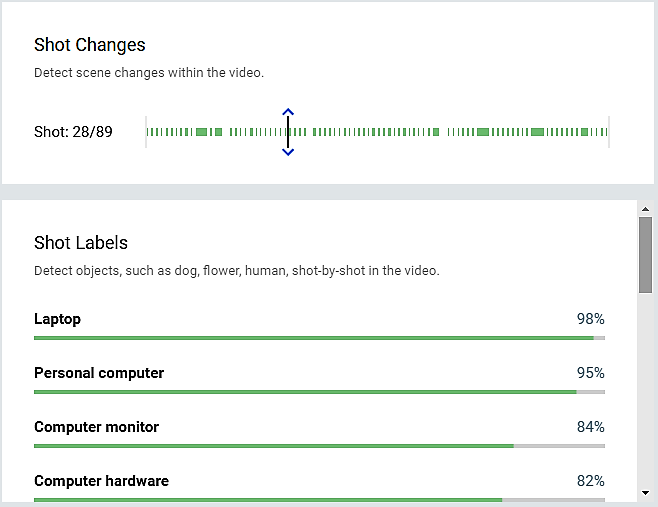Click the black shot position marker line
Screen dimensions: 658x507
coord(288,132)
